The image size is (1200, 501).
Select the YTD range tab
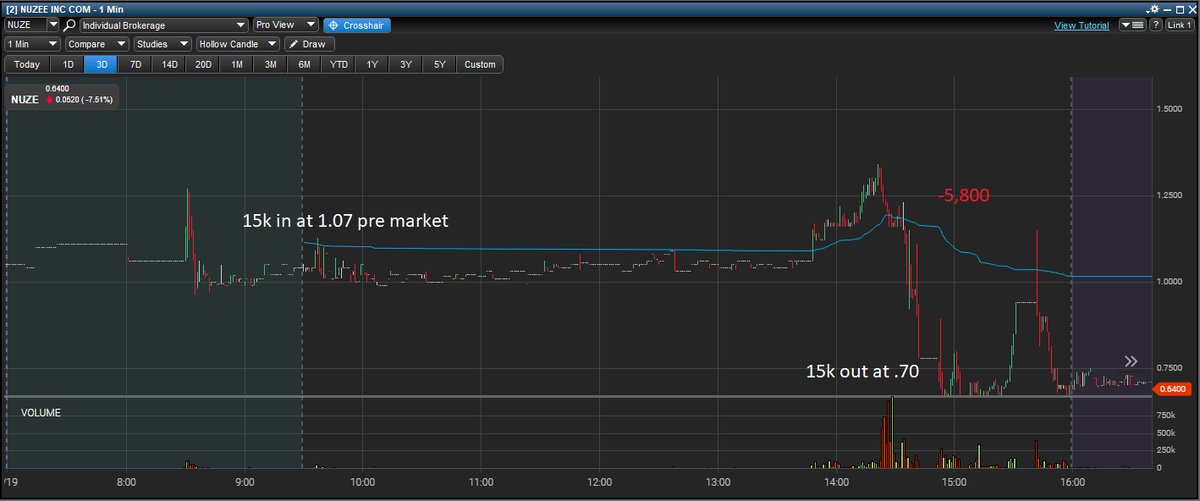click(x=339, y=64)
